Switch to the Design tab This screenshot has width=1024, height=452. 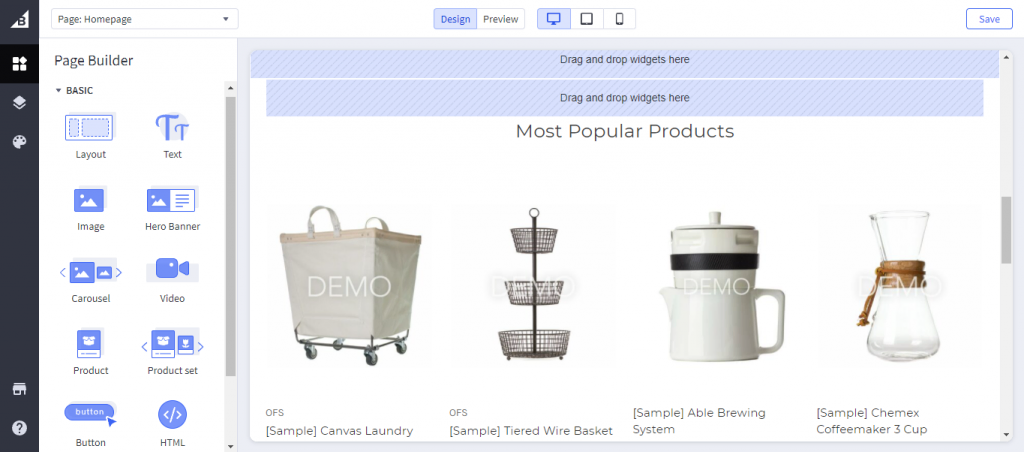(x=455, y=19)
